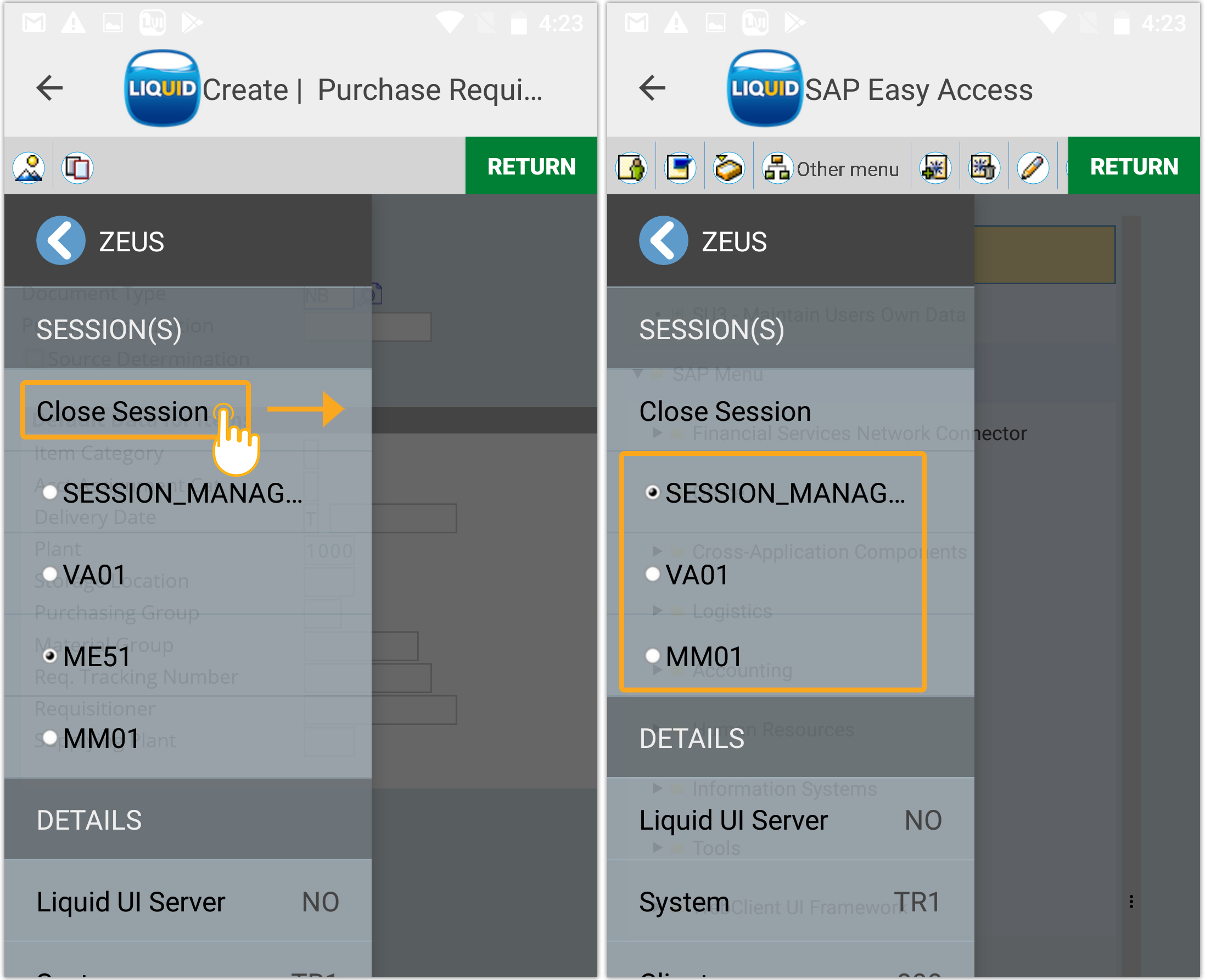This screenshot has width=1205, height=980.
Task: Click the Add to Favorites icon
Action: coord(935,168)
